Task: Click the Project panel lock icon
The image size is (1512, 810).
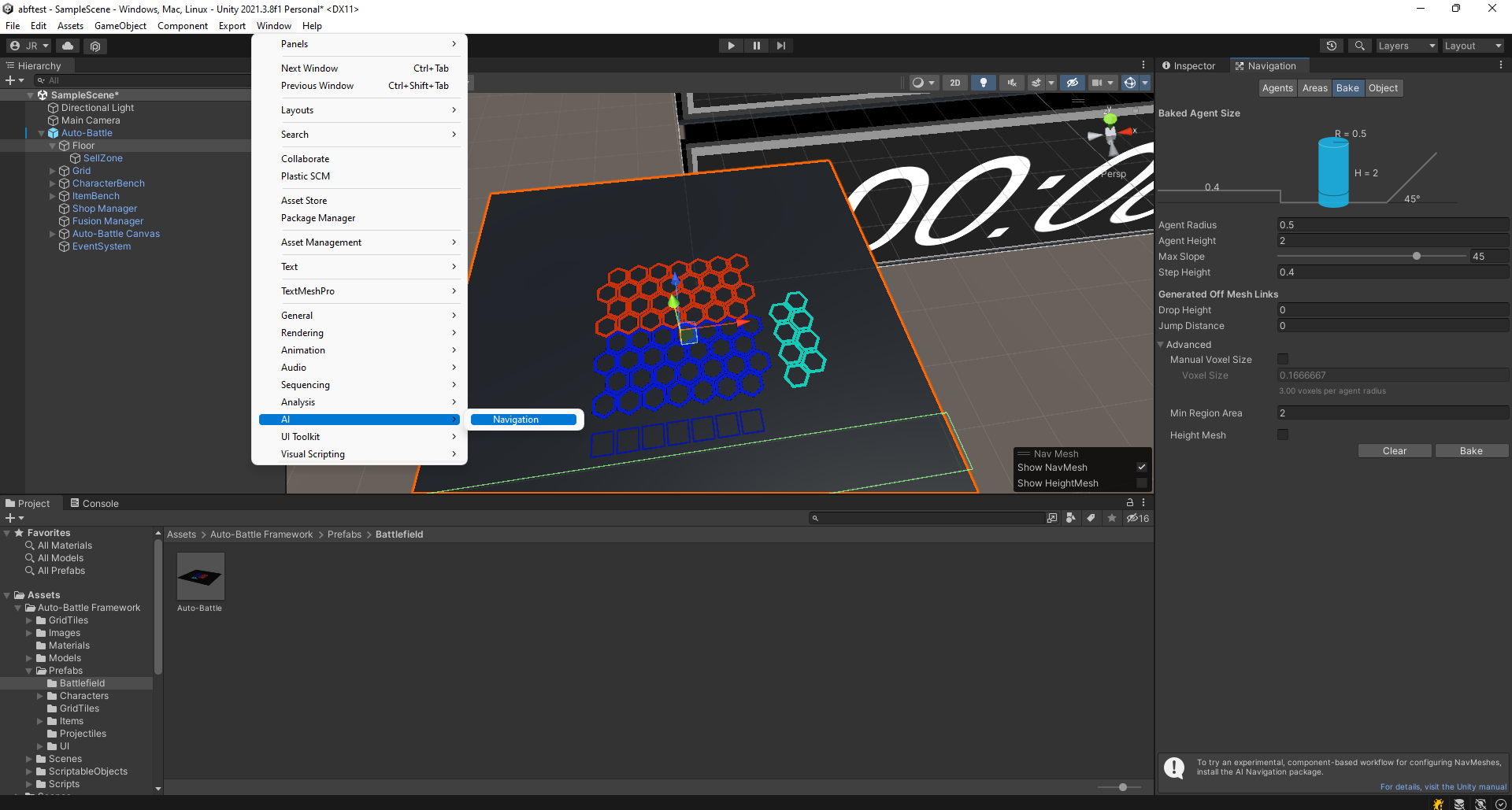Action: tap(1130, 502)
